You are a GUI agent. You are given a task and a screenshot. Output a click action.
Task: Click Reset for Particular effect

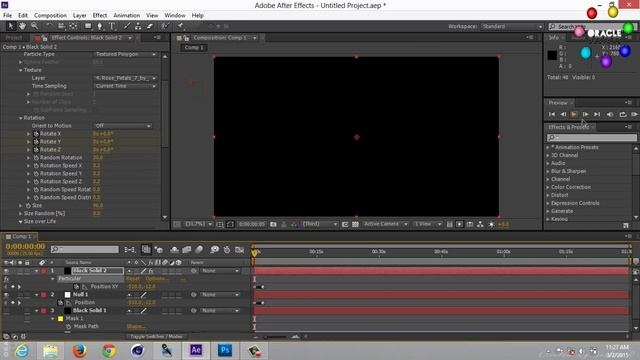click(x=133, y=279)
